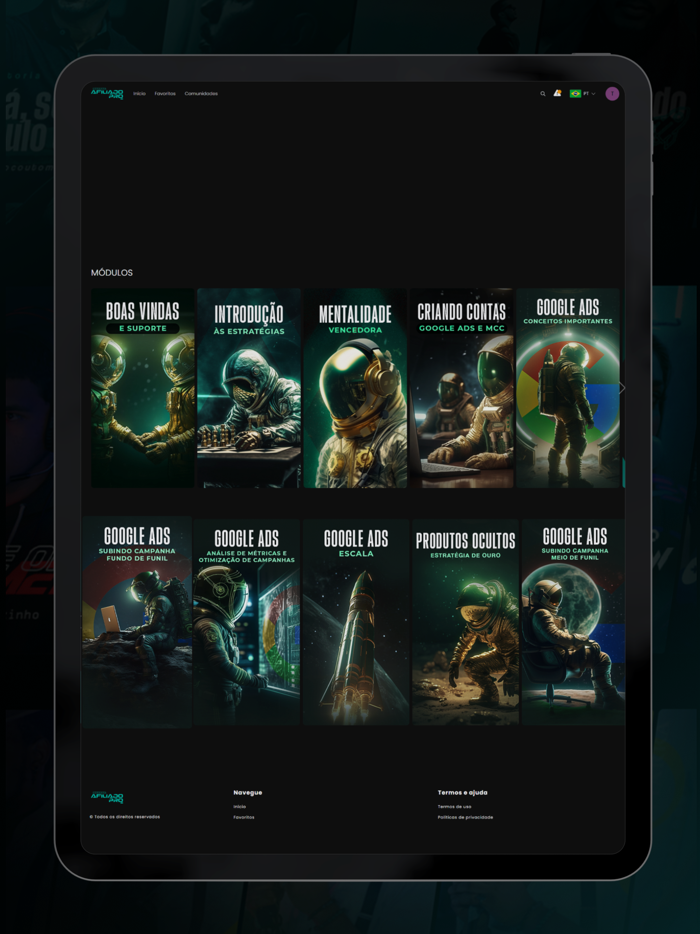This screenshot has width=700, height=934.
Task: Open Produtos Ocultos Estratégia de Ouro module
Action: (465, 622)
